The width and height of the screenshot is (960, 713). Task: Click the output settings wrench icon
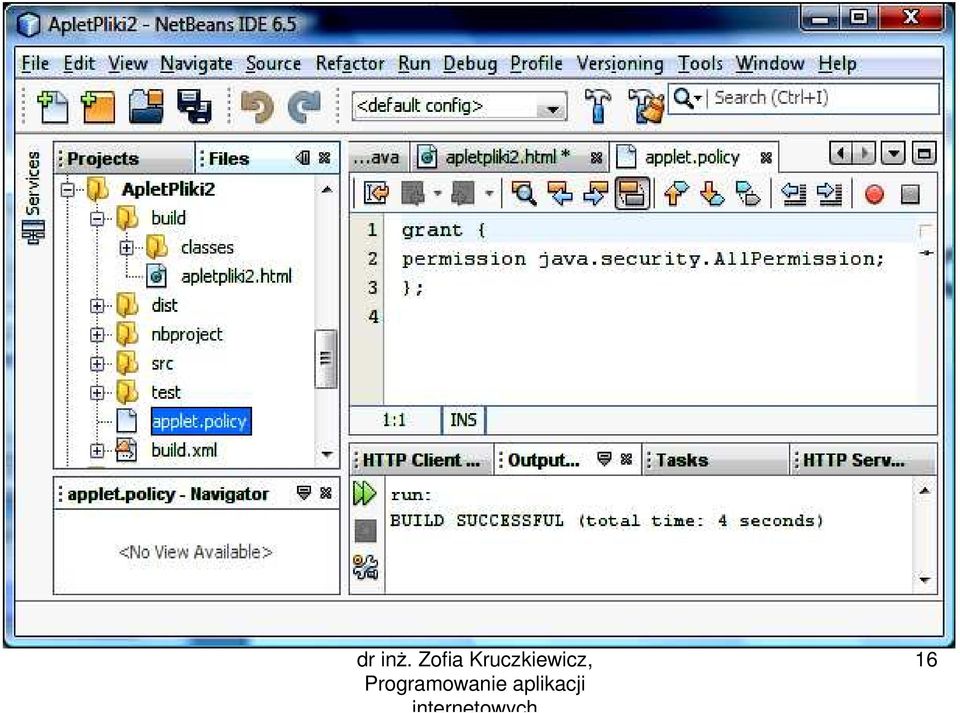366,567
